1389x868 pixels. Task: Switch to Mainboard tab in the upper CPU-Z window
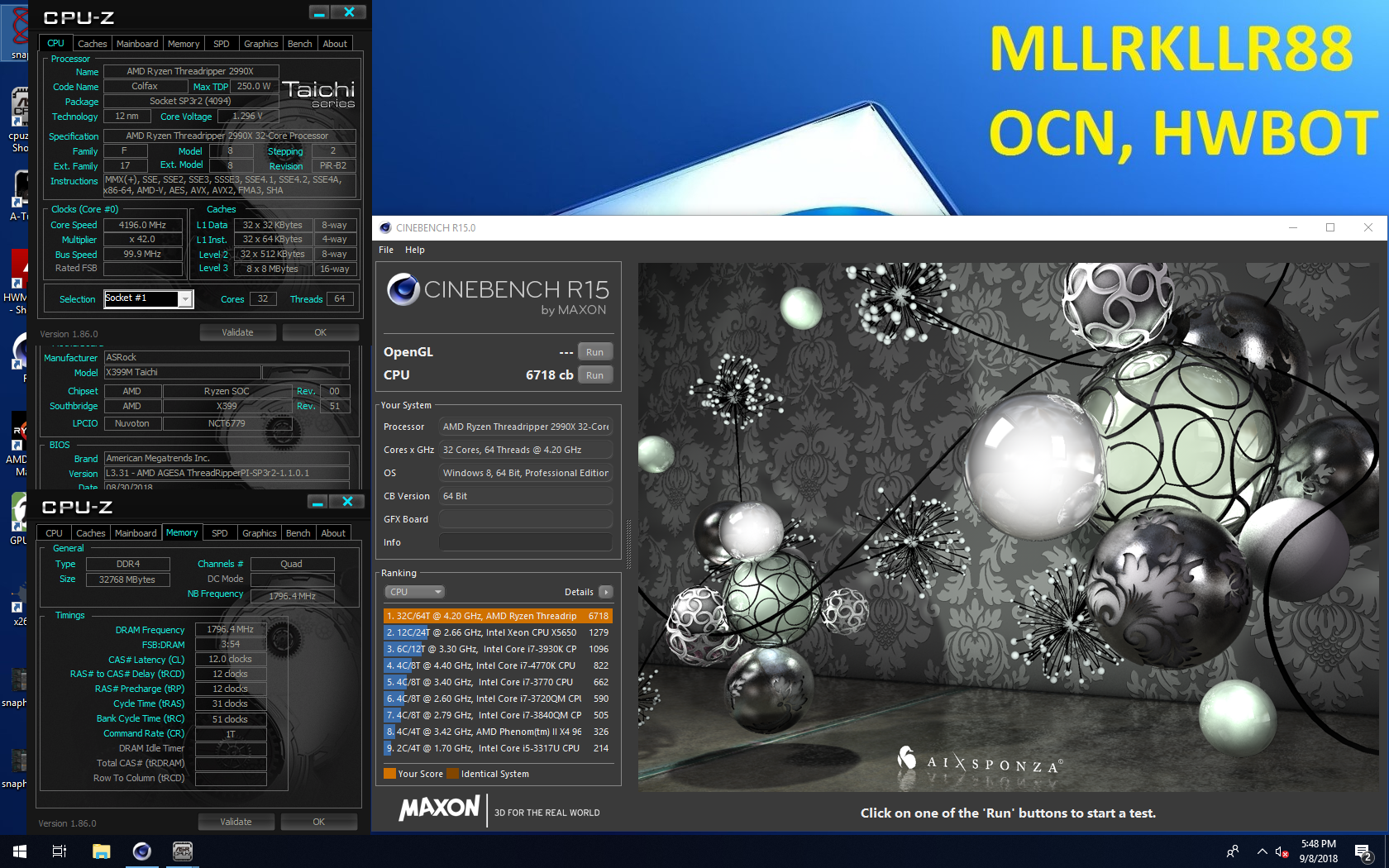pos(137,44)
